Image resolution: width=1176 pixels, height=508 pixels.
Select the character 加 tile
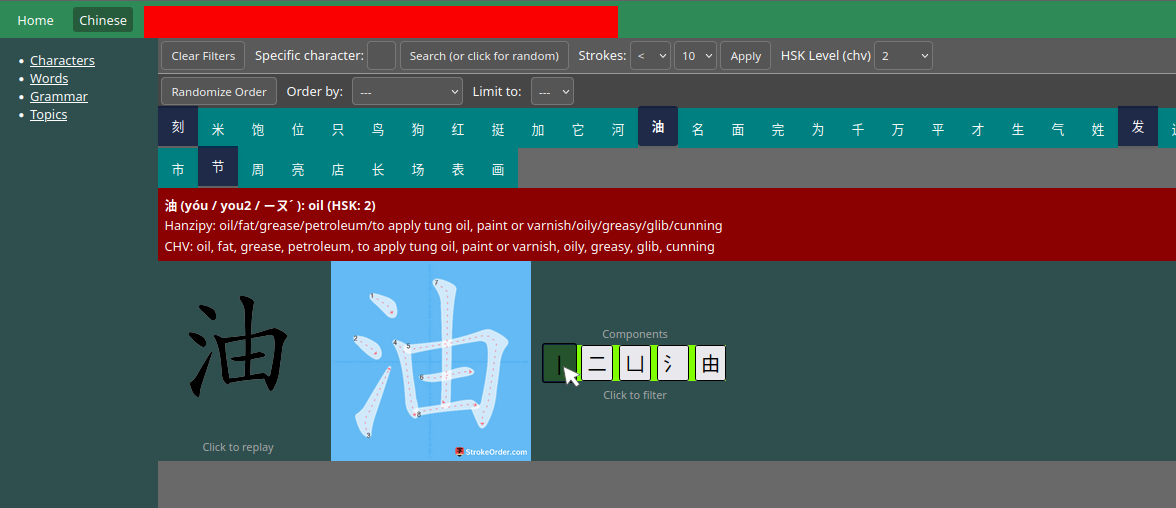(538, 130)
